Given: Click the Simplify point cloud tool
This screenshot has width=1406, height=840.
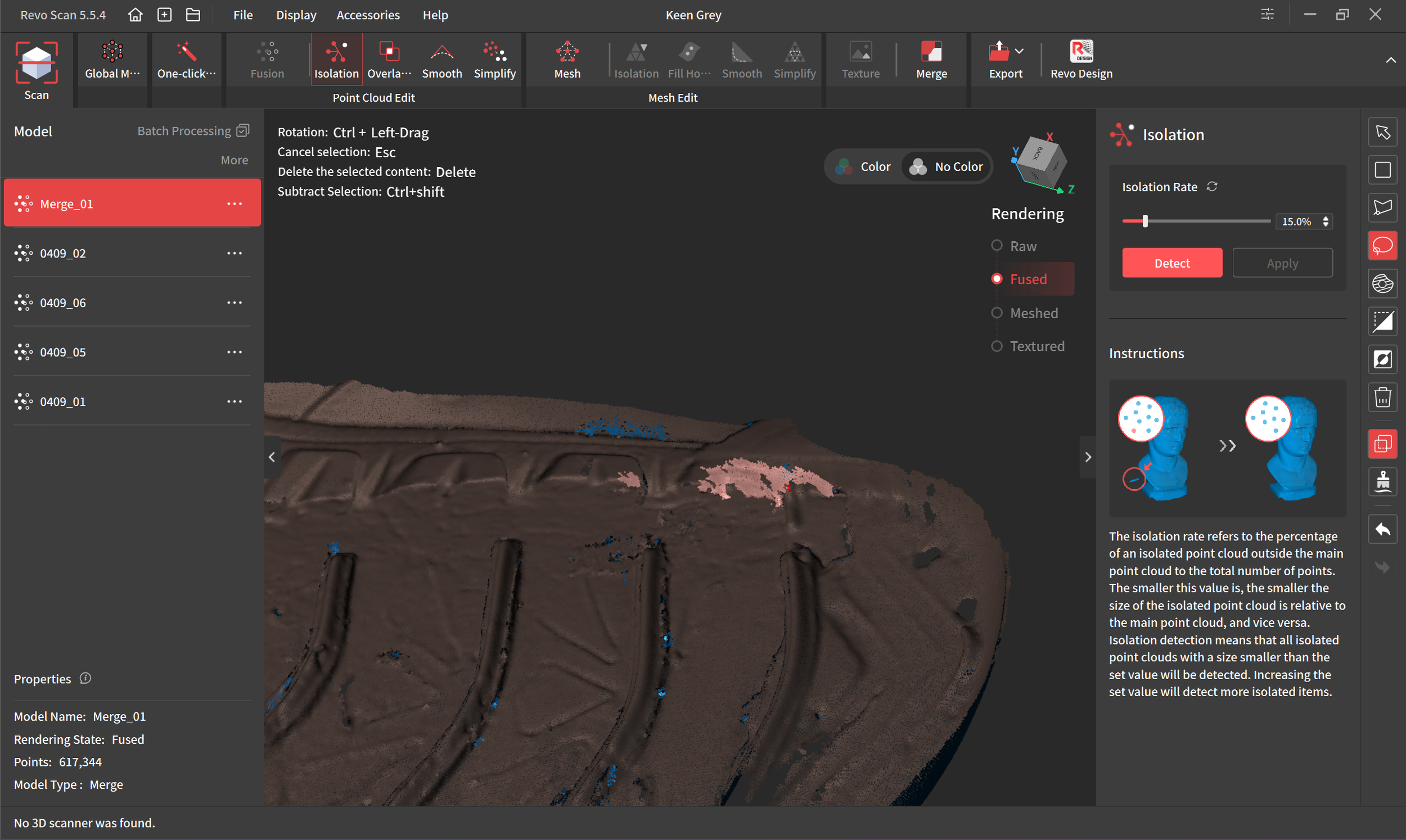Looking at the screenshot, I should [494, 60].
